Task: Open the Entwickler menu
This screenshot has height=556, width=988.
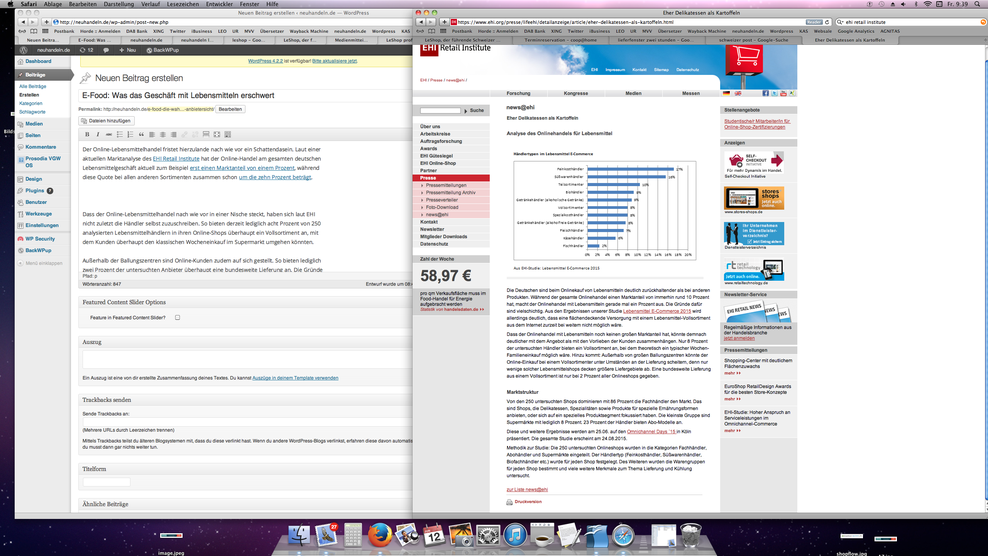Action: pyautogui.click(x=219, y=4)
